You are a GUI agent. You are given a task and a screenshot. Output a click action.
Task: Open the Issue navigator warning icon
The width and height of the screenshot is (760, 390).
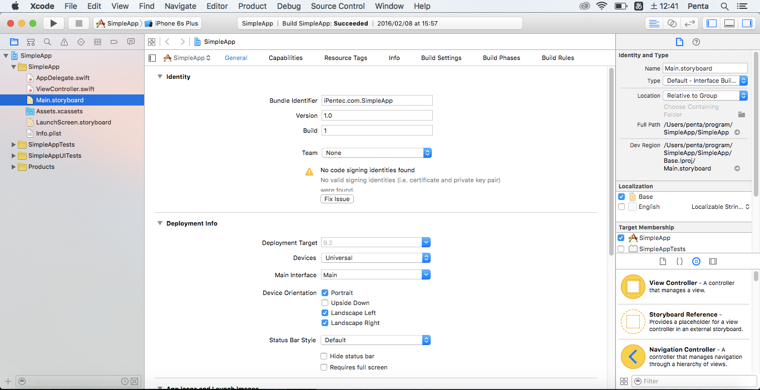click(x=64, y=42)
